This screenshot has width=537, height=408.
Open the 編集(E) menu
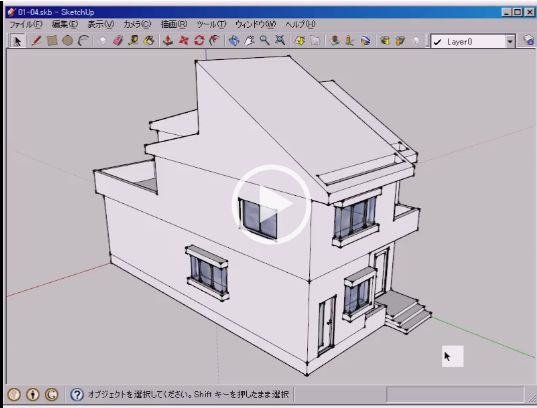tap(65, 24)
